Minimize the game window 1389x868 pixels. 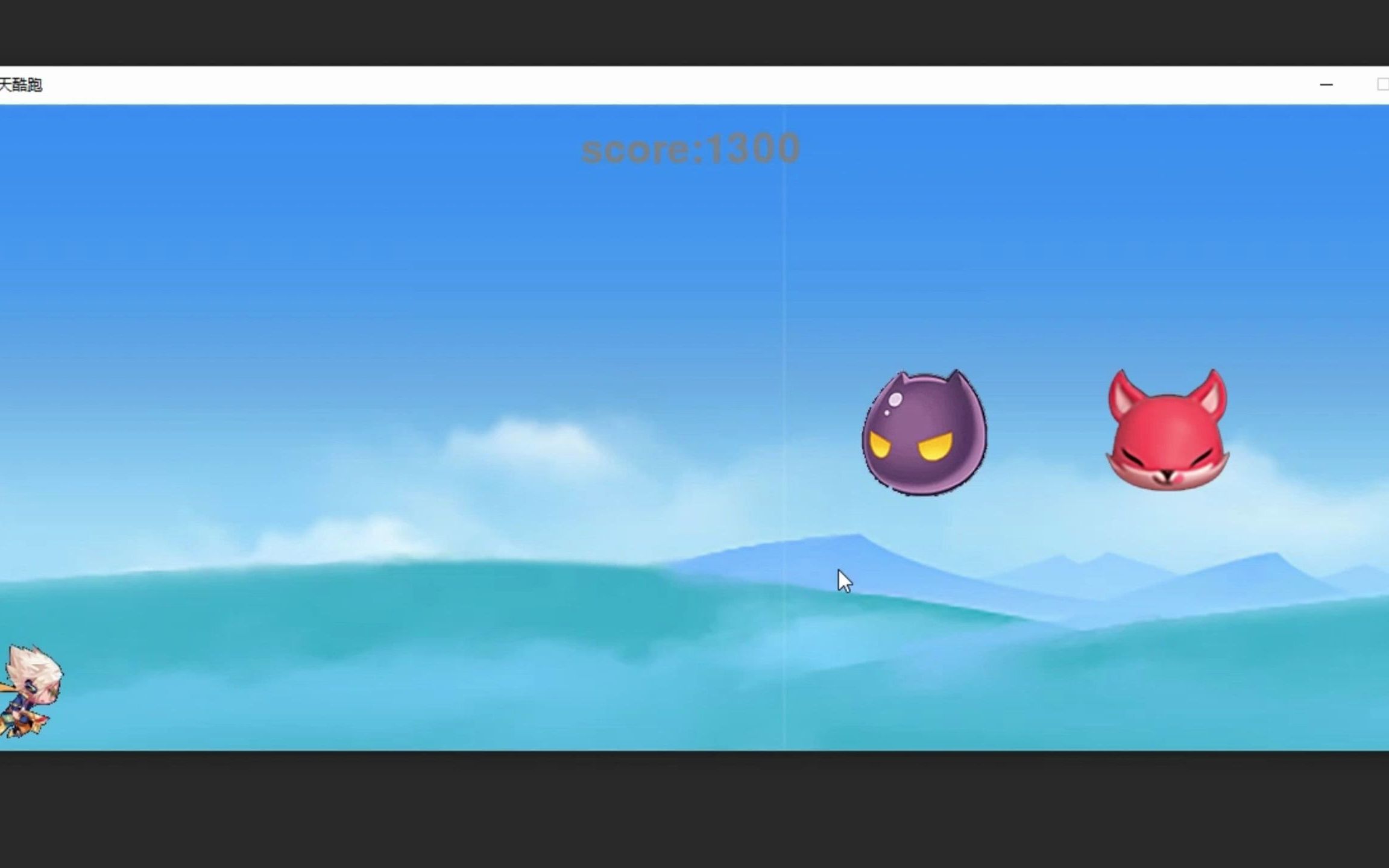pos(1326,85)
